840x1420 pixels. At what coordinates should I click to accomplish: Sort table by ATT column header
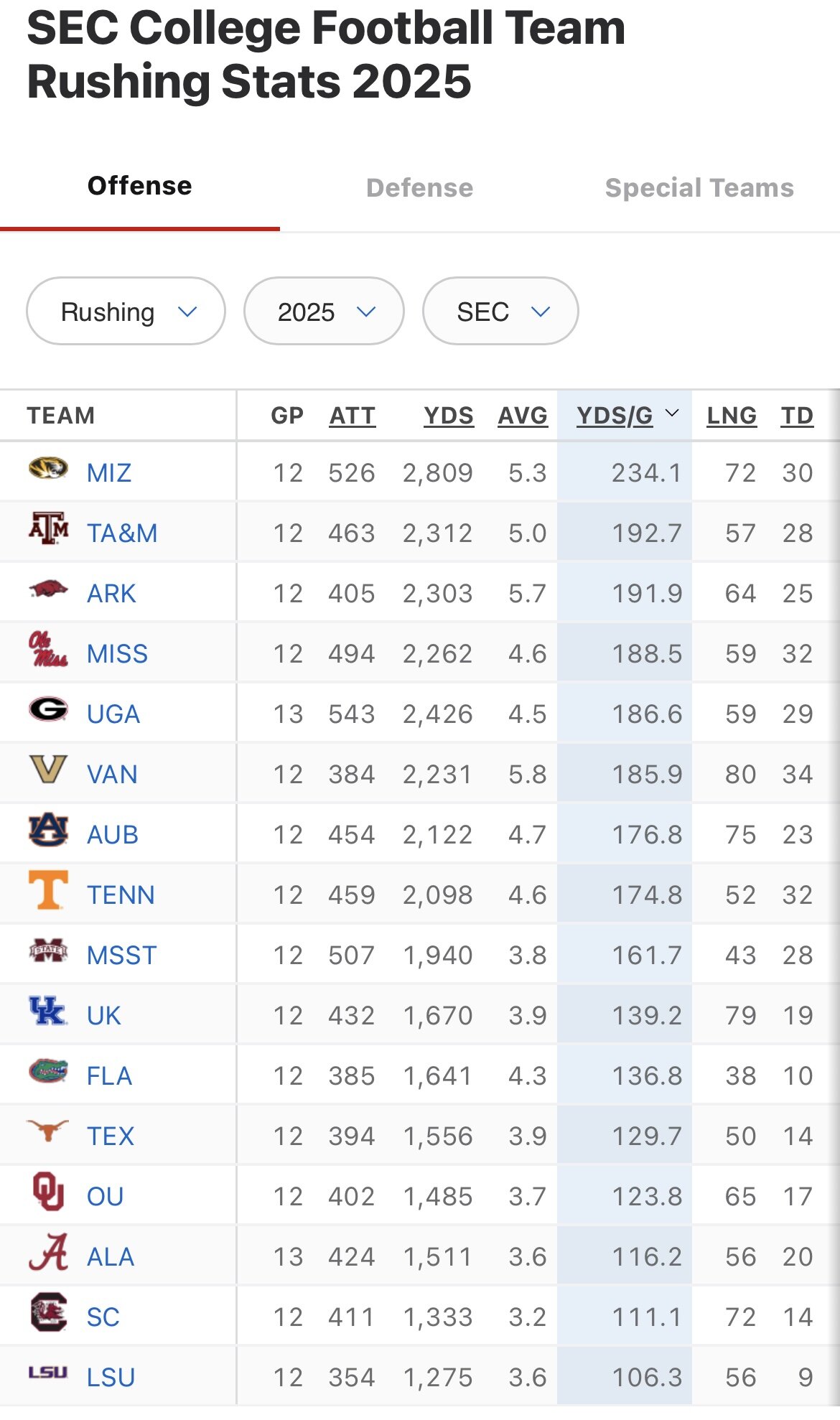353,416
